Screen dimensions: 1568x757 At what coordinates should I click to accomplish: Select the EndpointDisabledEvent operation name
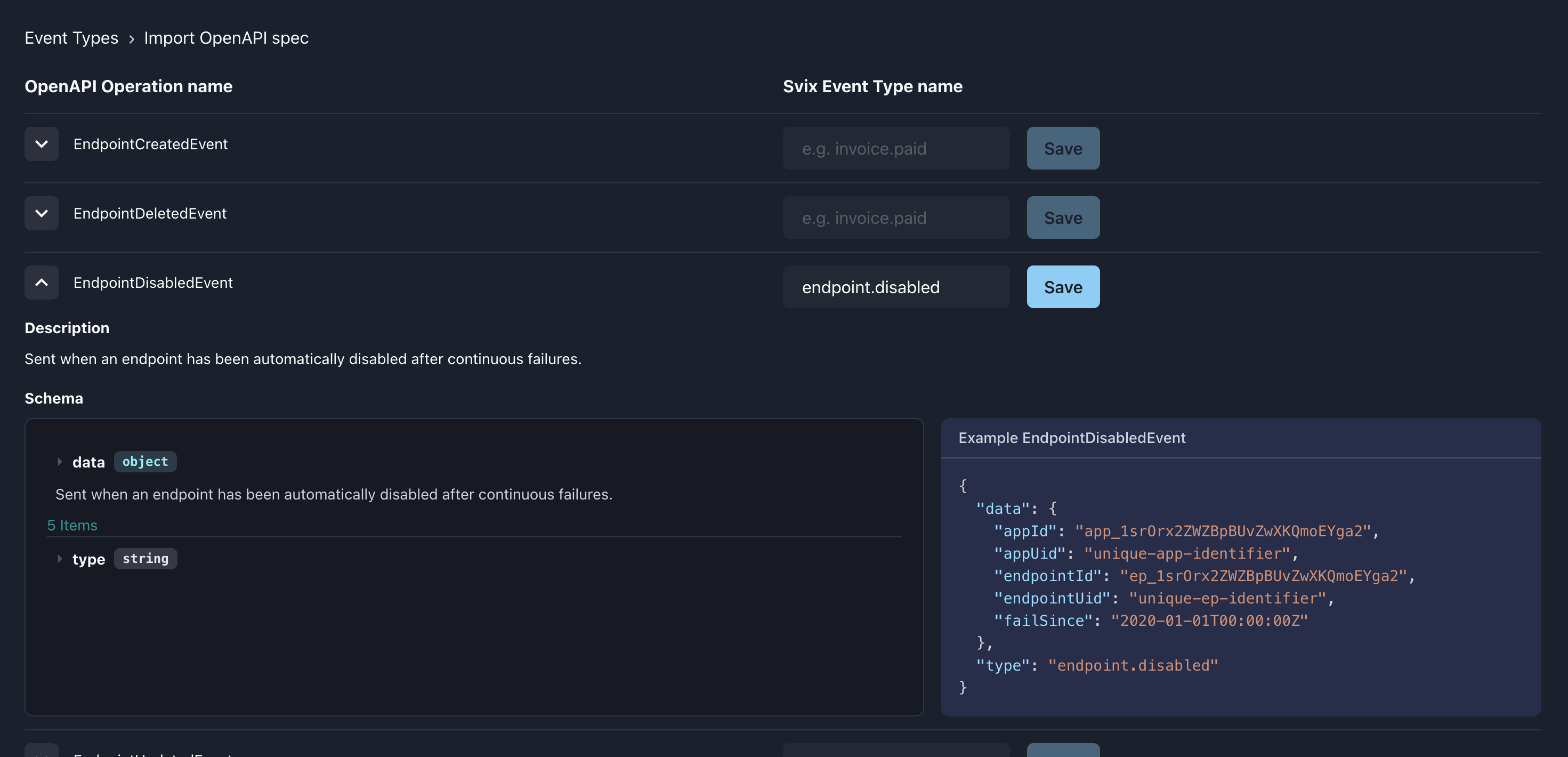point(153,283)
